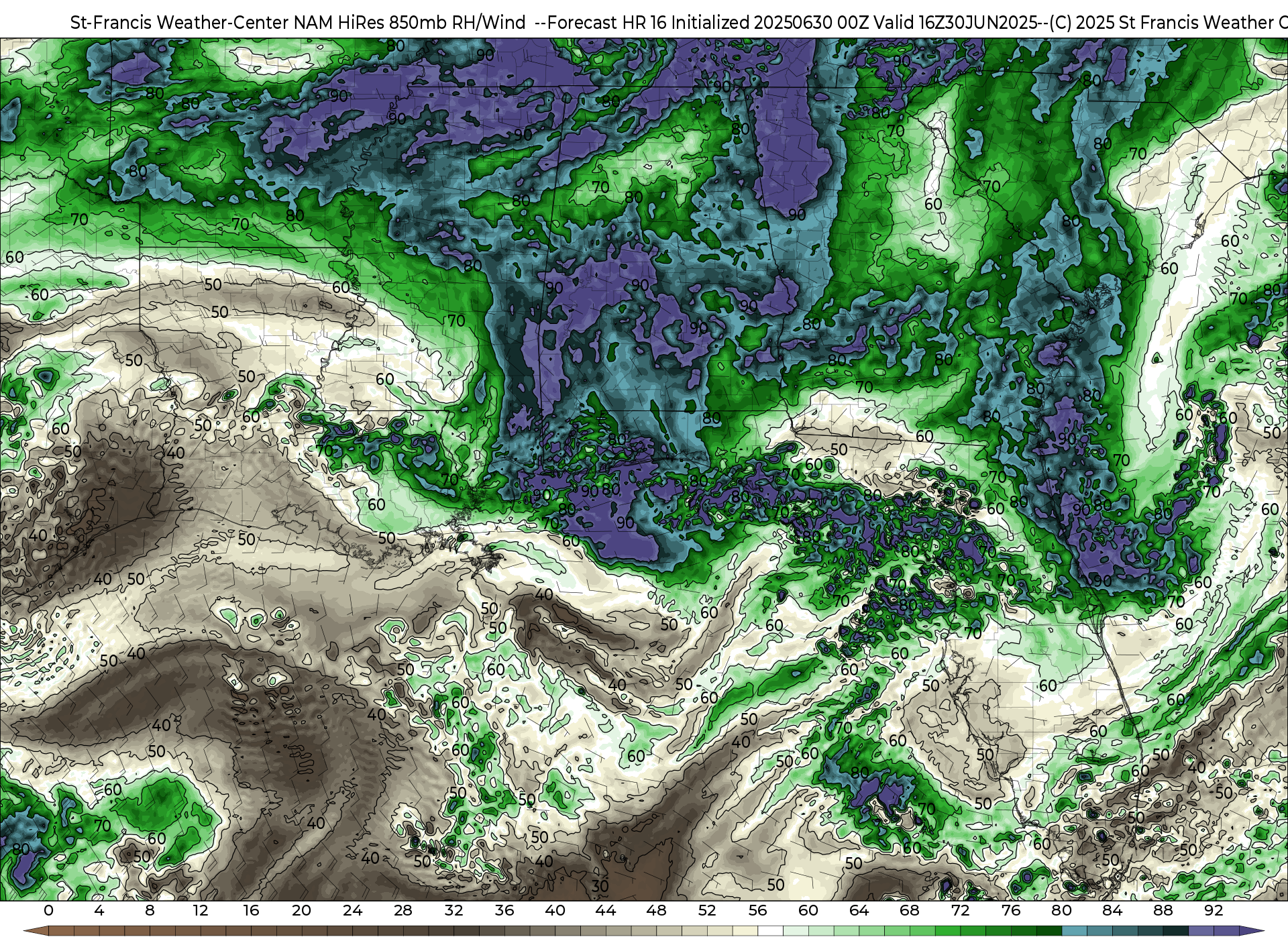Click the colorbar tick label "8"
The image size is (1288, 939).
pos(150,910)
